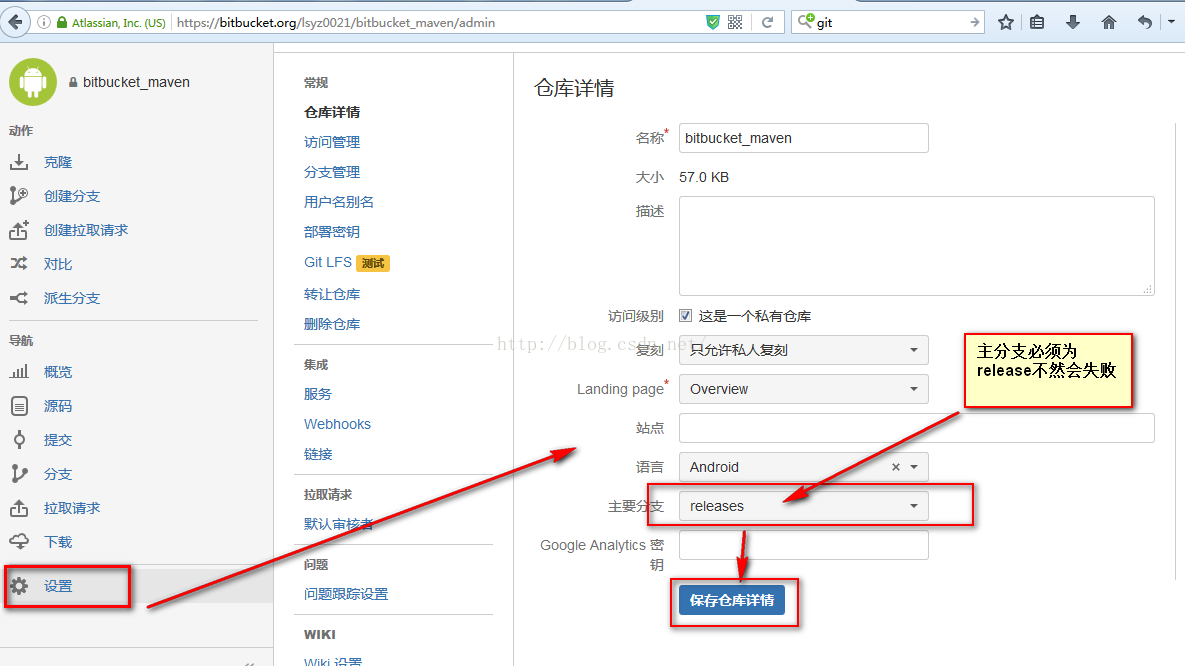This screenshot has height=666, width=1185.
Task: Open 访问管理 settings page
Action: (332, 142)
